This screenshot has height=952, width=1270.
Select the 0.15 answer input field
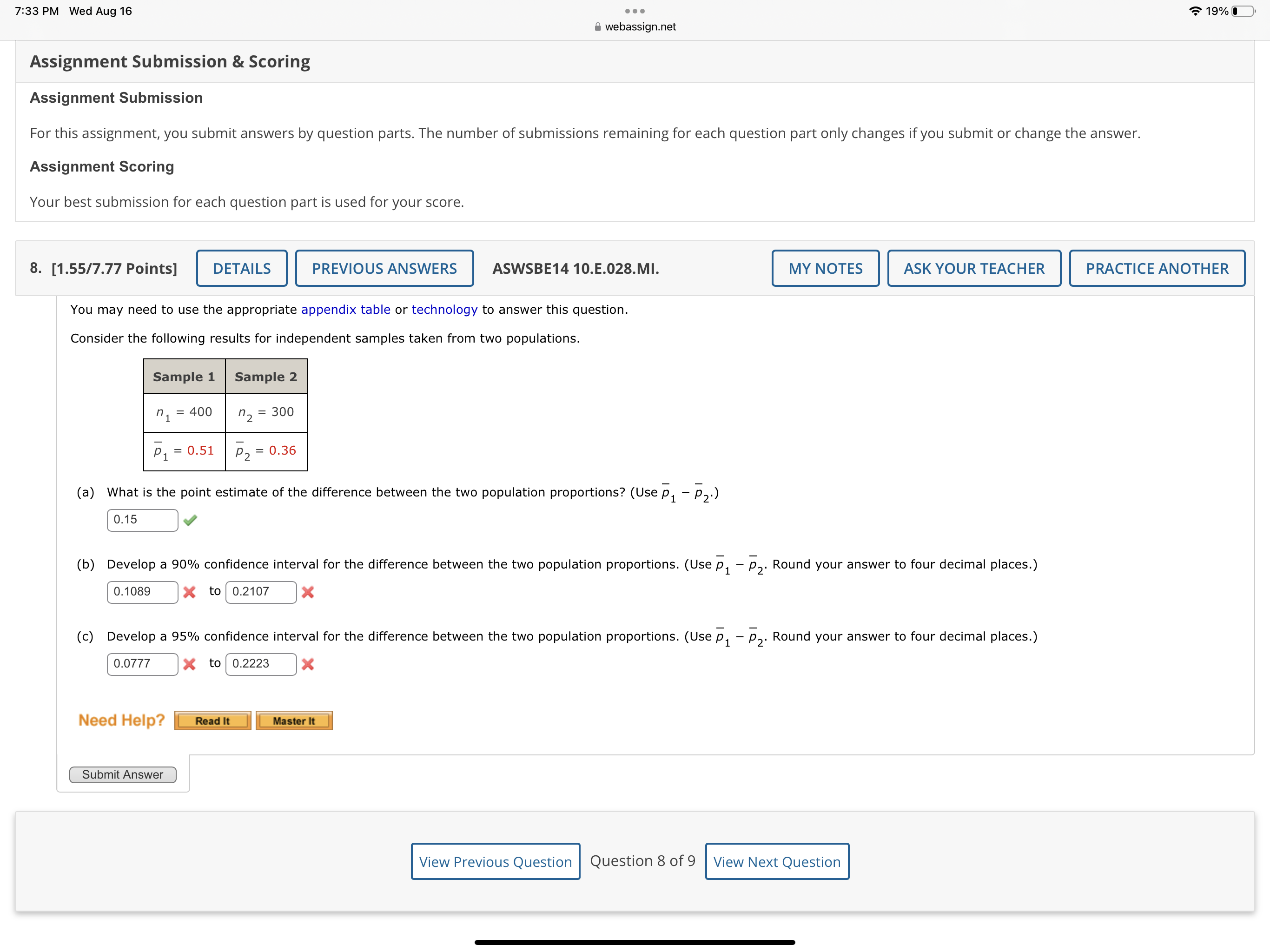pyautogui.click(x=142, y=520)
